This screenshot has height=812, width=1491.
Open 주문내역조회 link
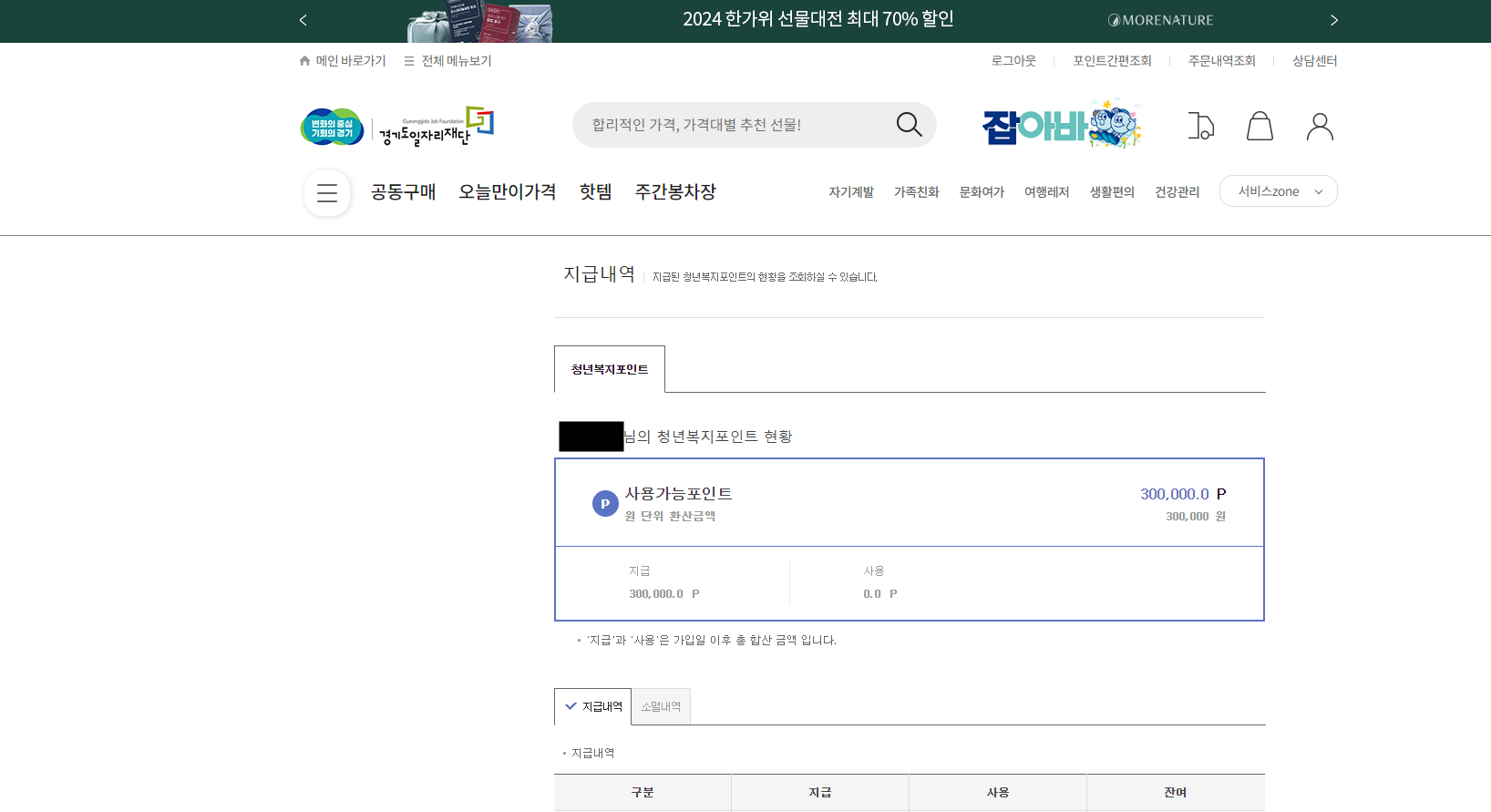click(x=1221, y=61)
